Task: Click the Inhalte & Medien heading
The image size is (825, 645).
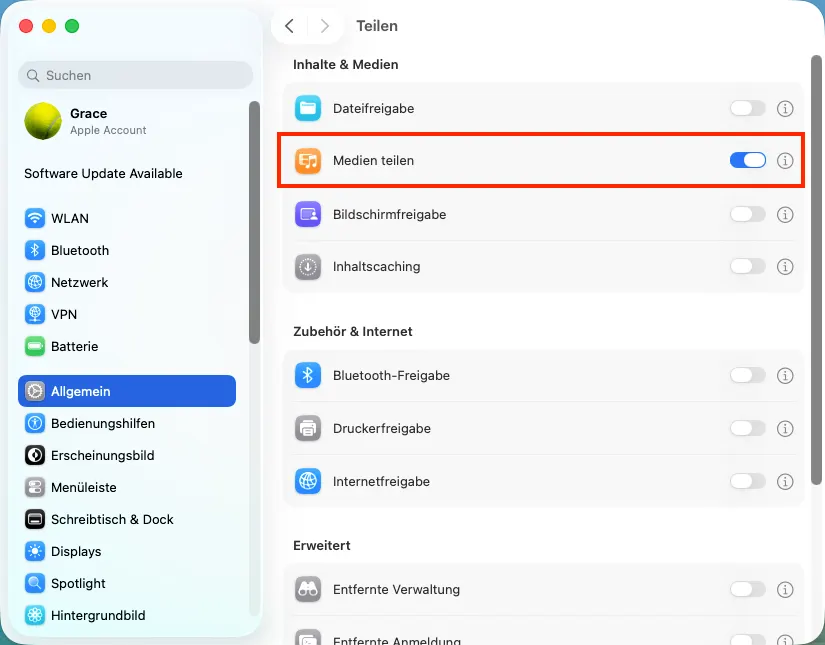Action: [x=346, y=65]
